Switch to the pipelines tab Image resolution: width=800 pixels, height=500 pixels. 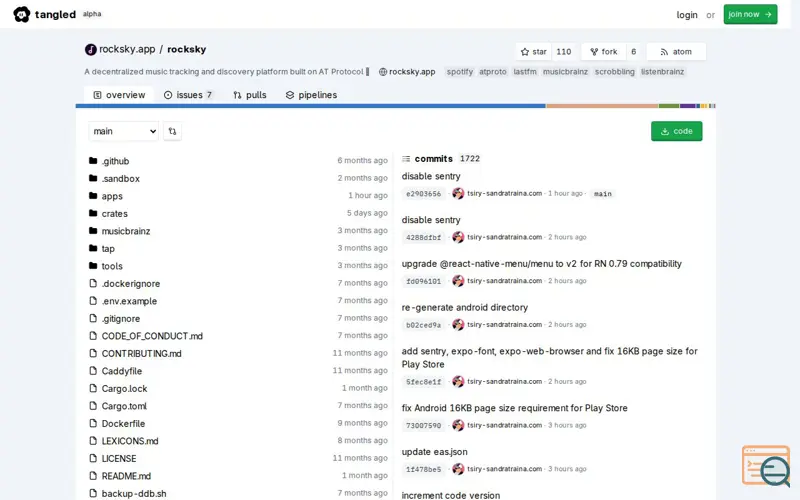coord(311,95)
